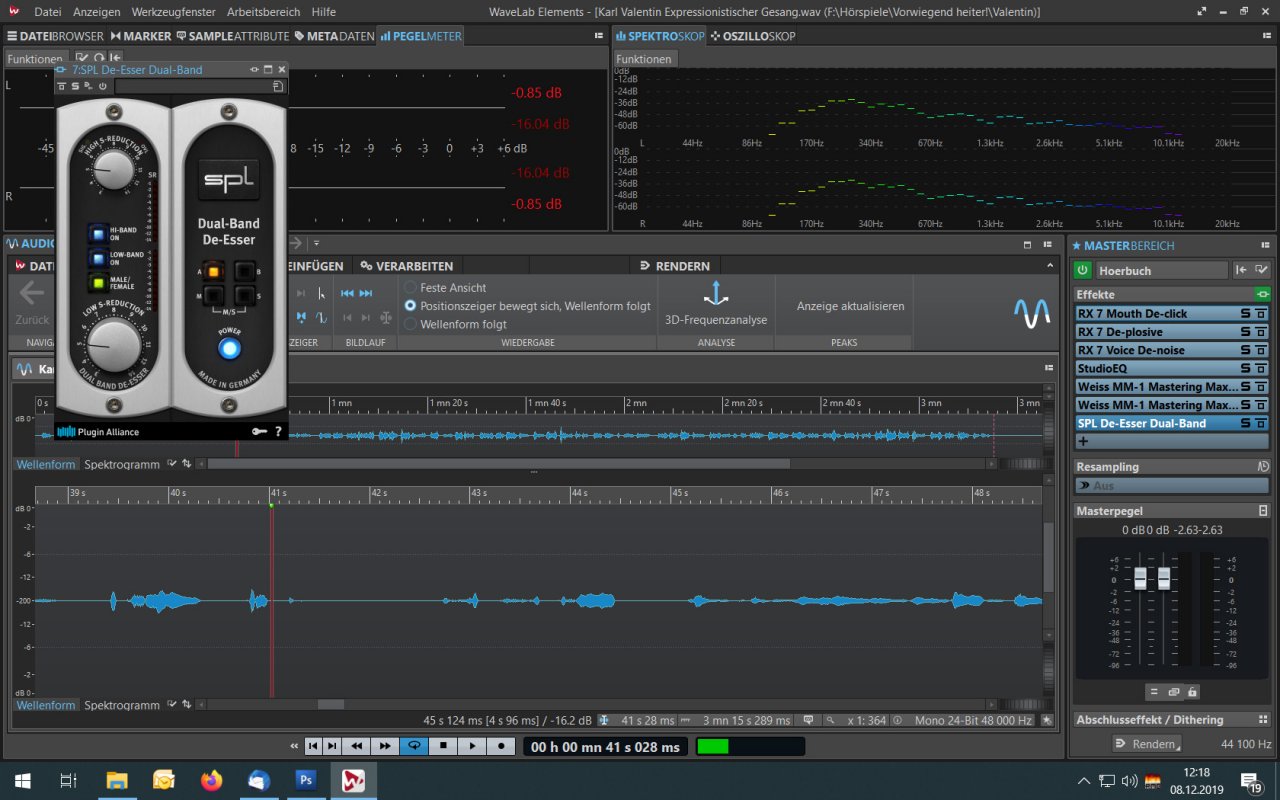Jump to file start in transport bar

click(x=313, y=746)
